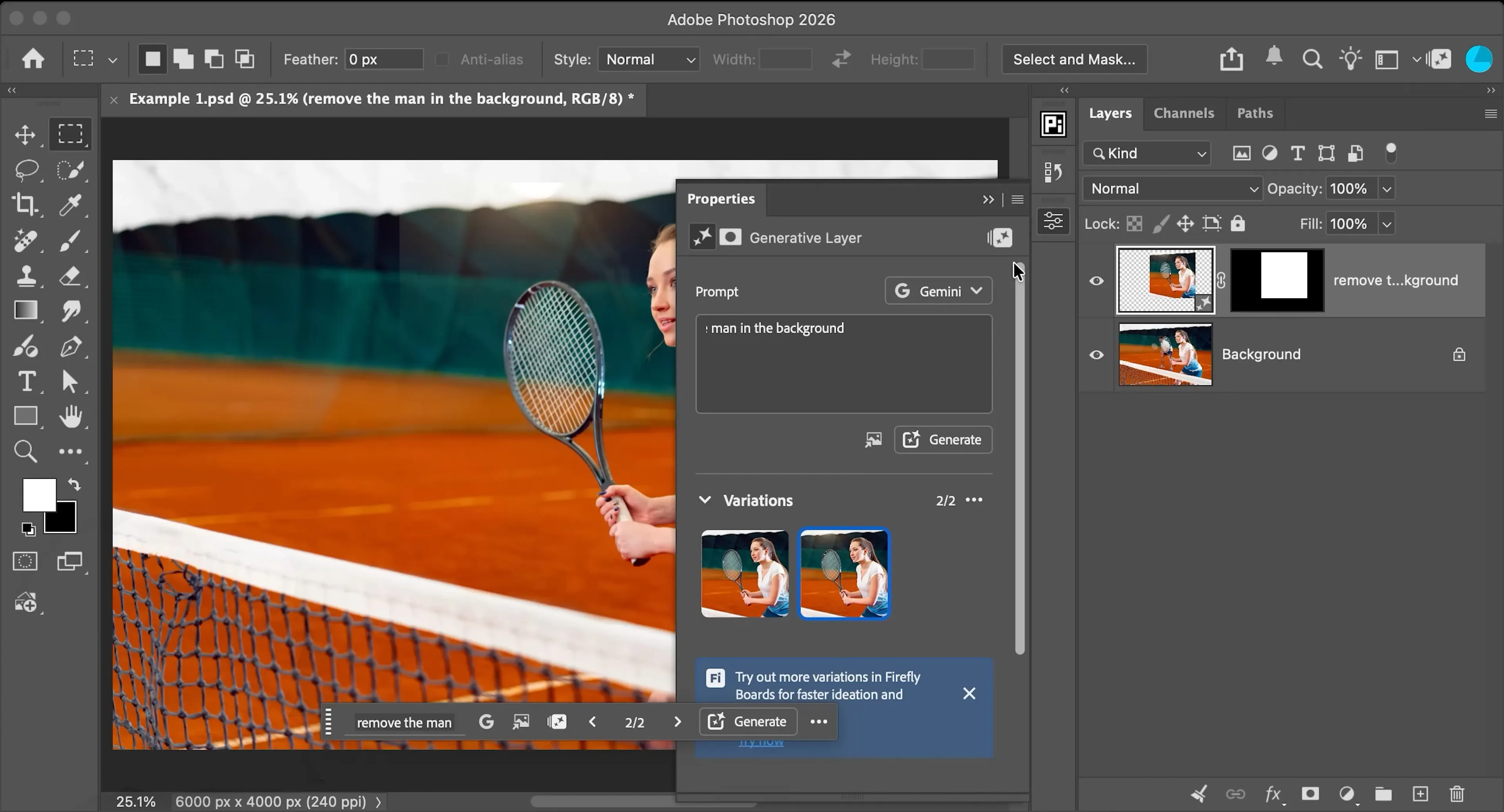Viewport: 1504px width, 812px height.
Task: Select the Example 1.psd document tab
Action: 381,99
